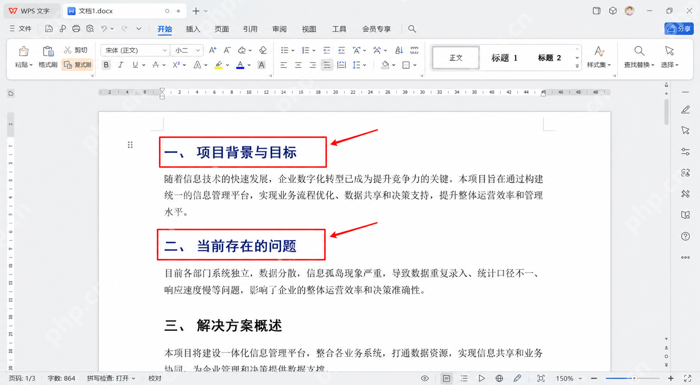Image resolution: width=700 pixels, height=385 pixels.
Task: Open the bullet list dropdown arrow
Action: click(293, 50)
